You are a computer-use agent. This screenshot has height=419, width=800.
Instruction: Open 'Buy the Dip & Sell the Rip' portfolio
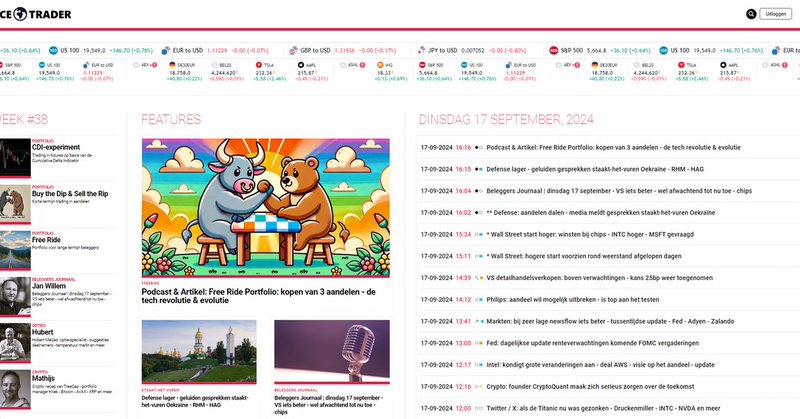click(70, 193)
